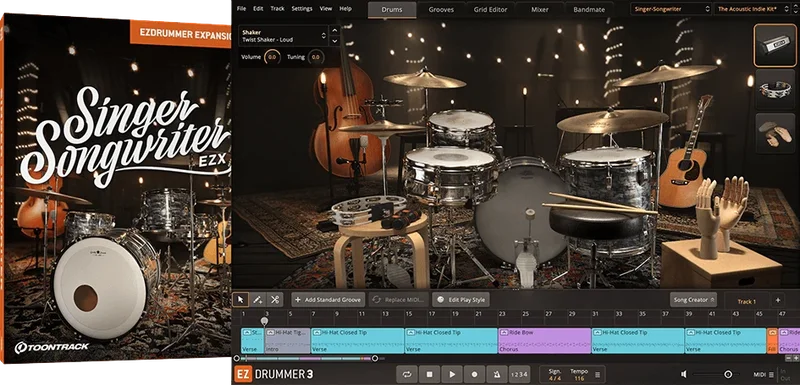
Task: Select the scissors split tool
Action: [x=275, y=300]
